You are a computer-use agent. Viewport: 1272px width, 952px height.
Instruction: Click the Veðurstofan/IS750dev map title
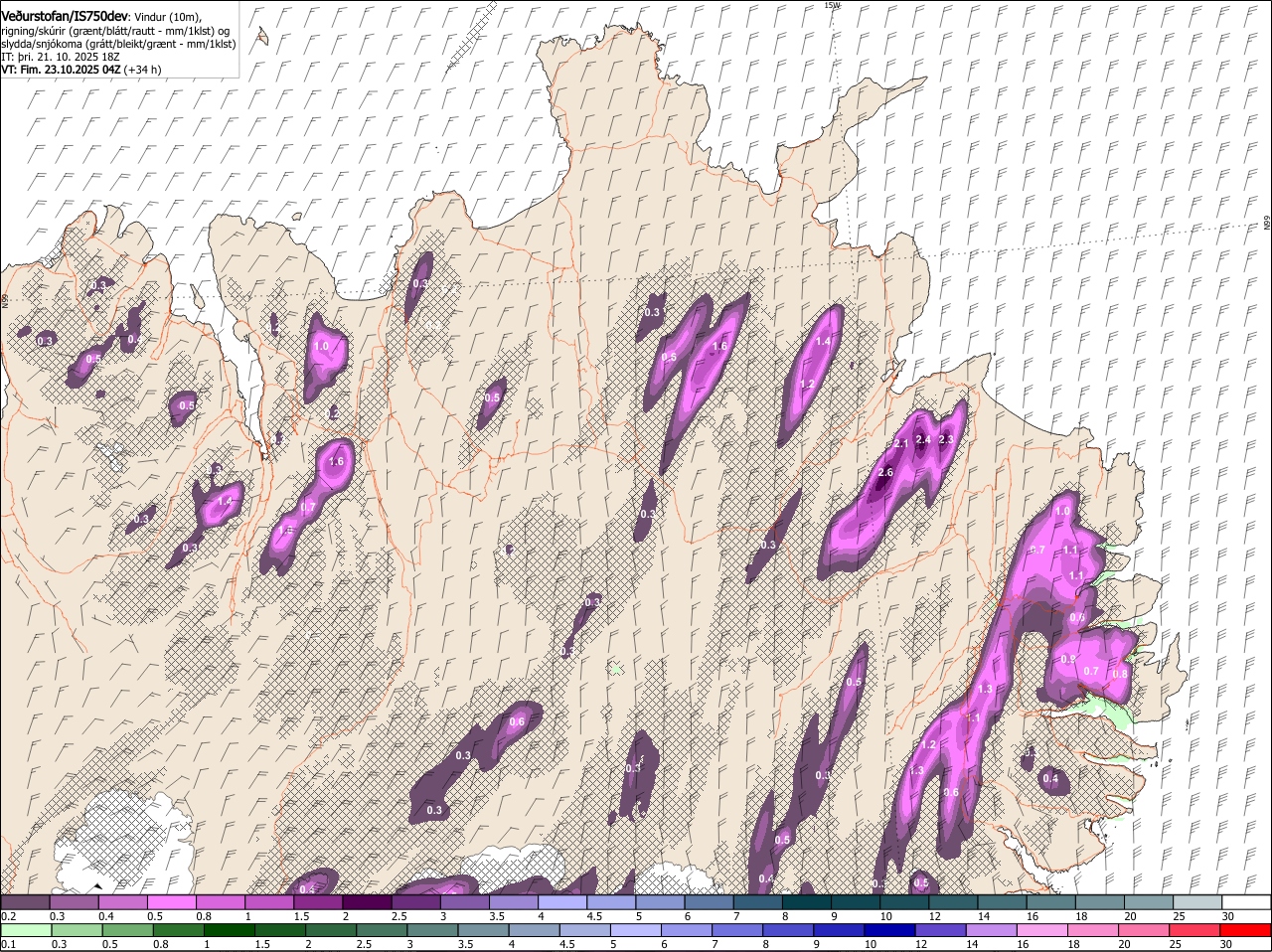[x=65, y=17]
